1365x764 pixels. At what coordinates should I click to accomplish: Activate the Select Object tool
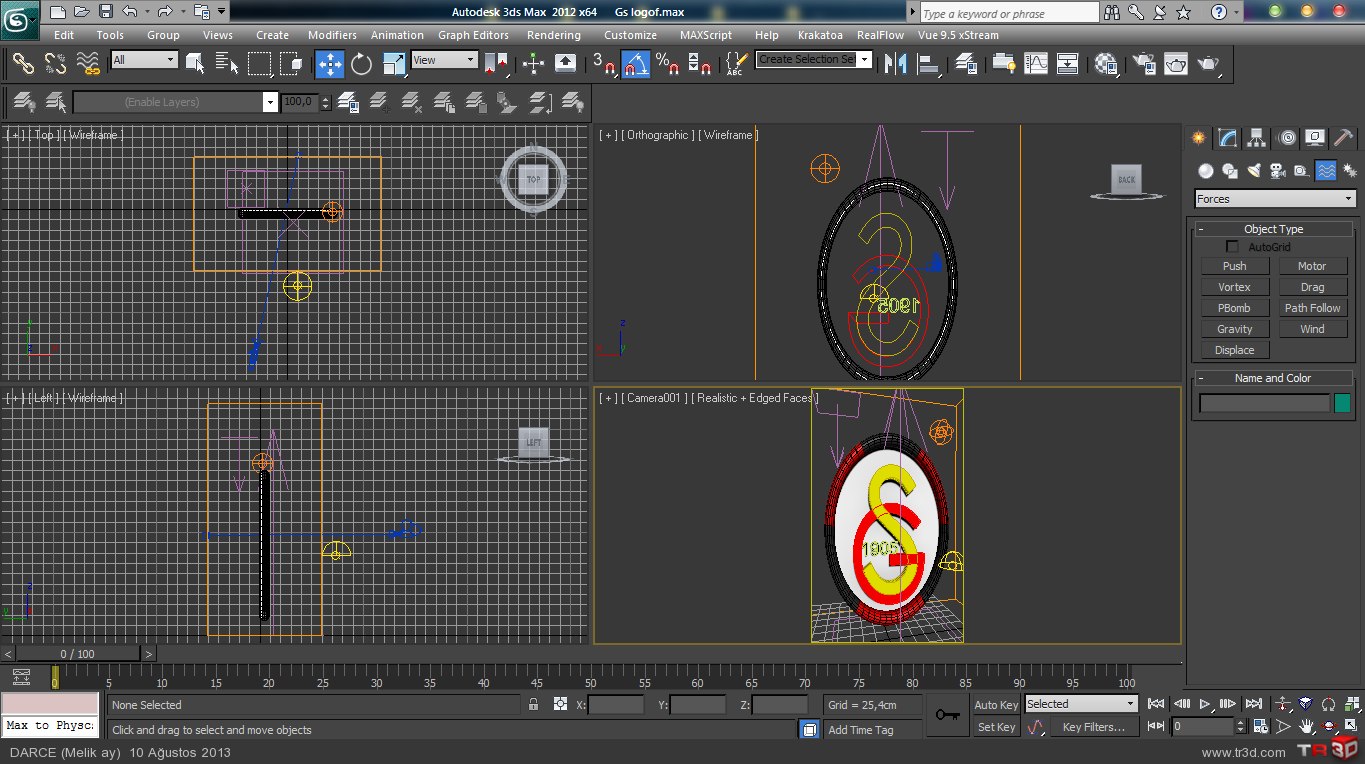[195, 64]
